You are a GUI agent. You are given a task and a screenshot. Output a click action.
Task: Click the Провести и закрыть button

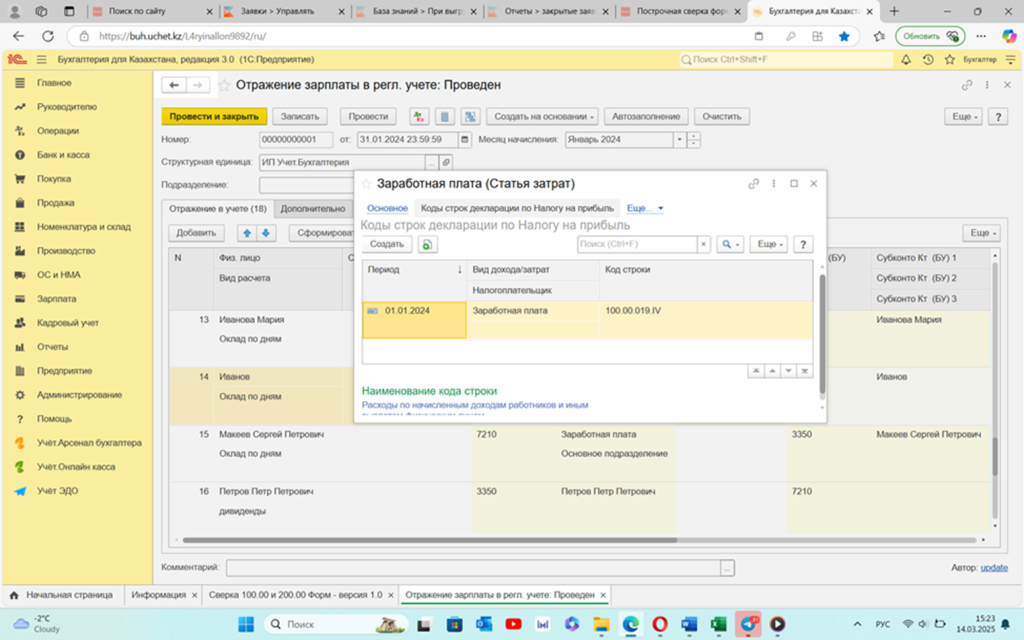(x=214, y=117)
